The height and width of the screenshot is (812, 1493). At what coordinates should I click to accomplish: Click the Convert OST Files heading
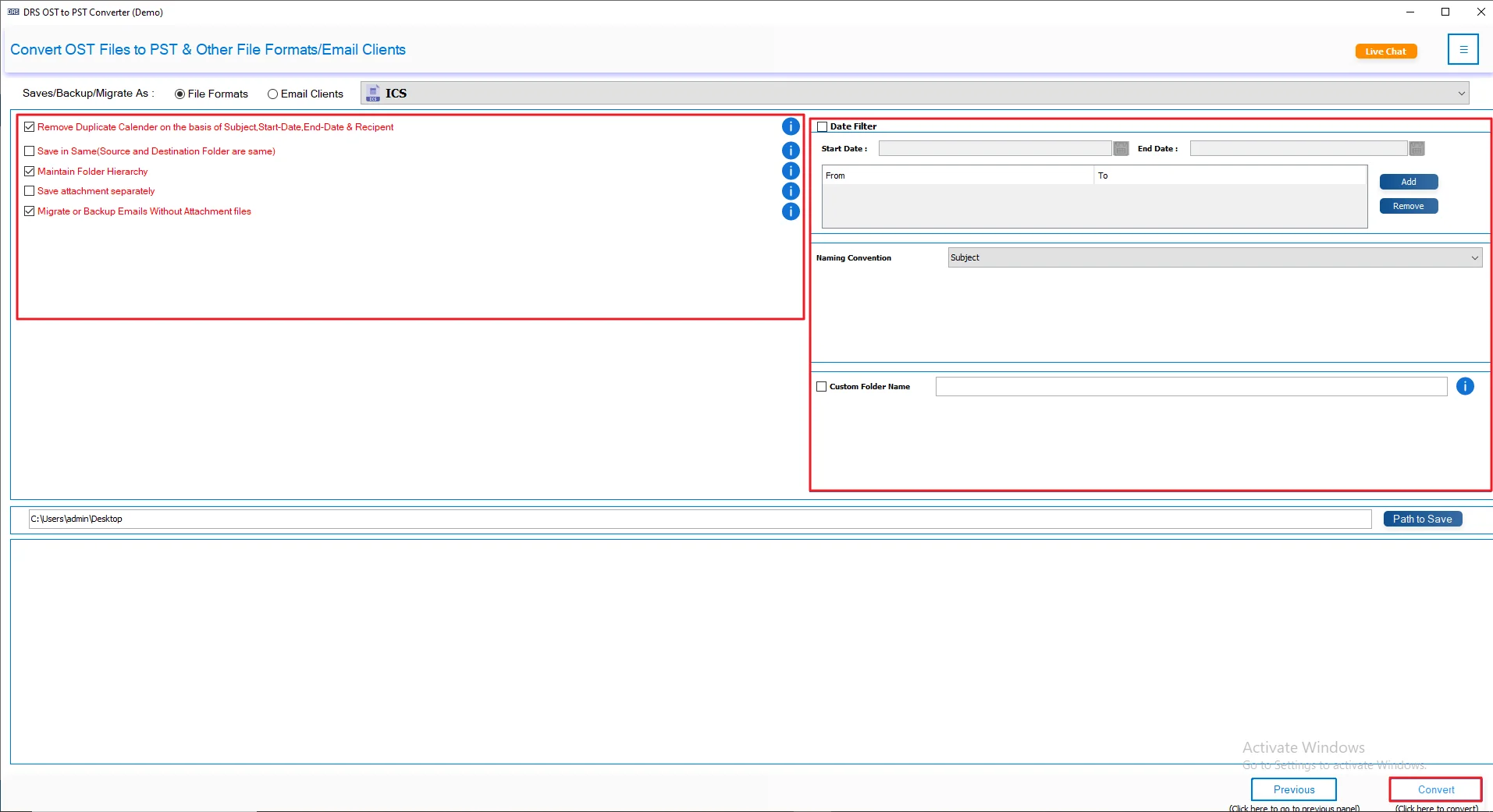click(208, 50)
